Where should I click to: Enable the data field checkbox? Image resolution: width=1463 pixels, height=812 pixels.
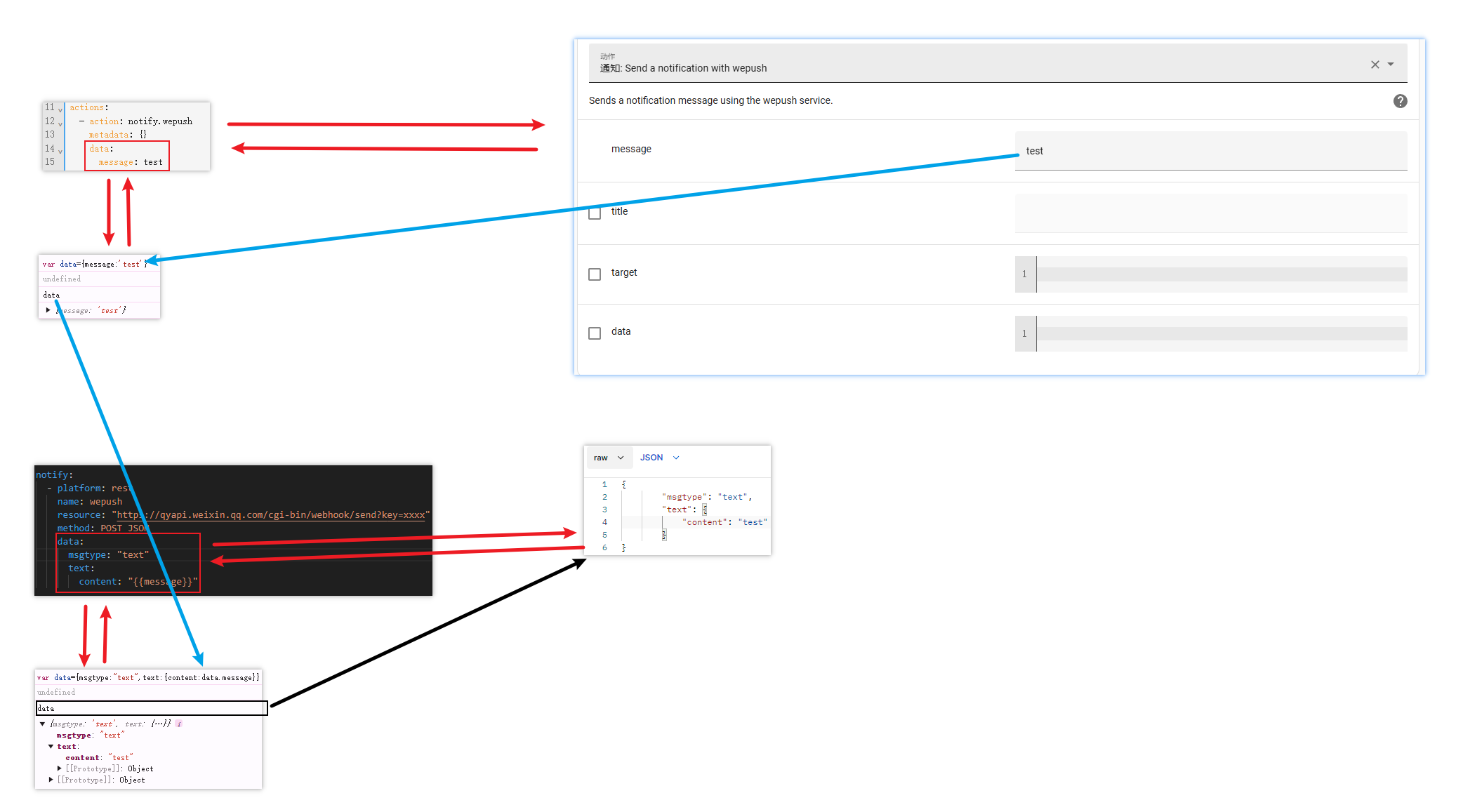click(595, 333)
